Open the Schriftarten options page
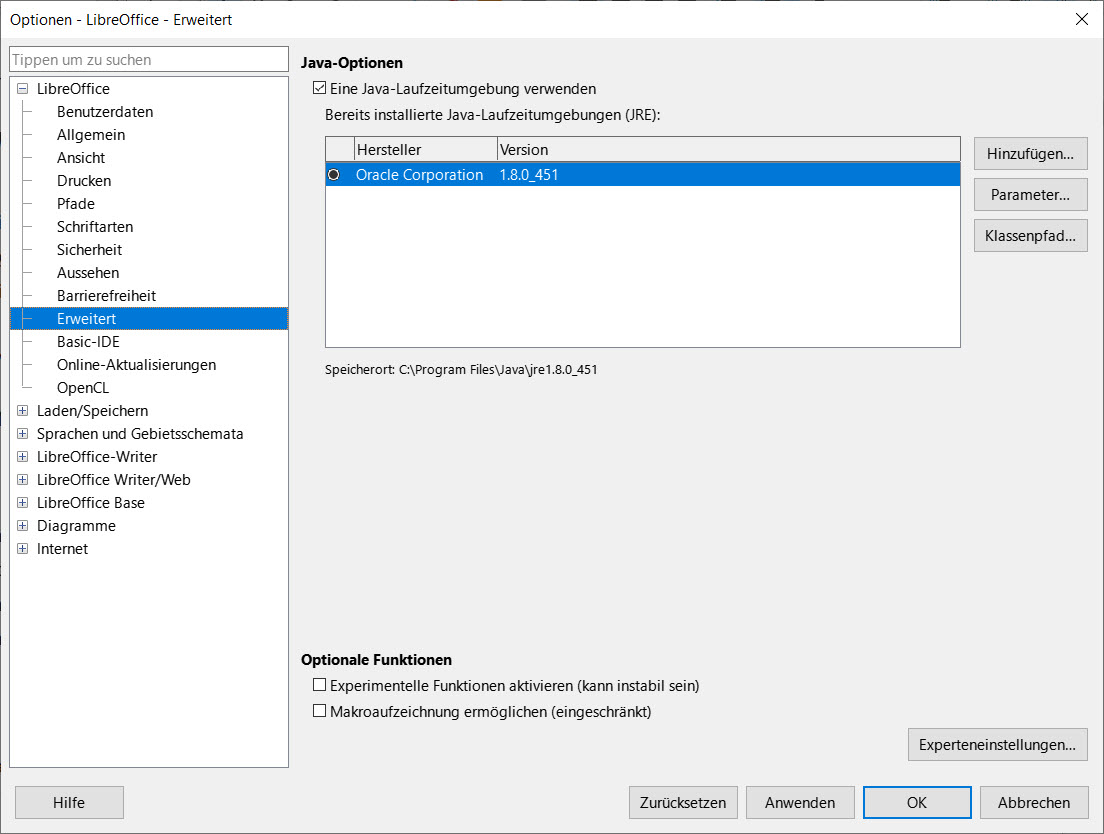The image size is (1104, 834). coord(95,227)
